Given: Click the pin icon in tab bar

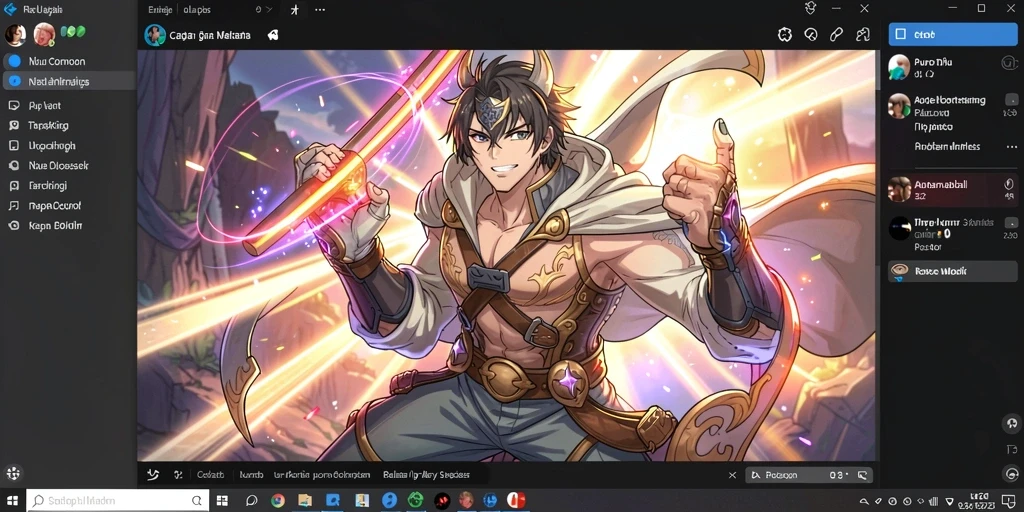Looking at the screenshot, I should tap(294, 10).
